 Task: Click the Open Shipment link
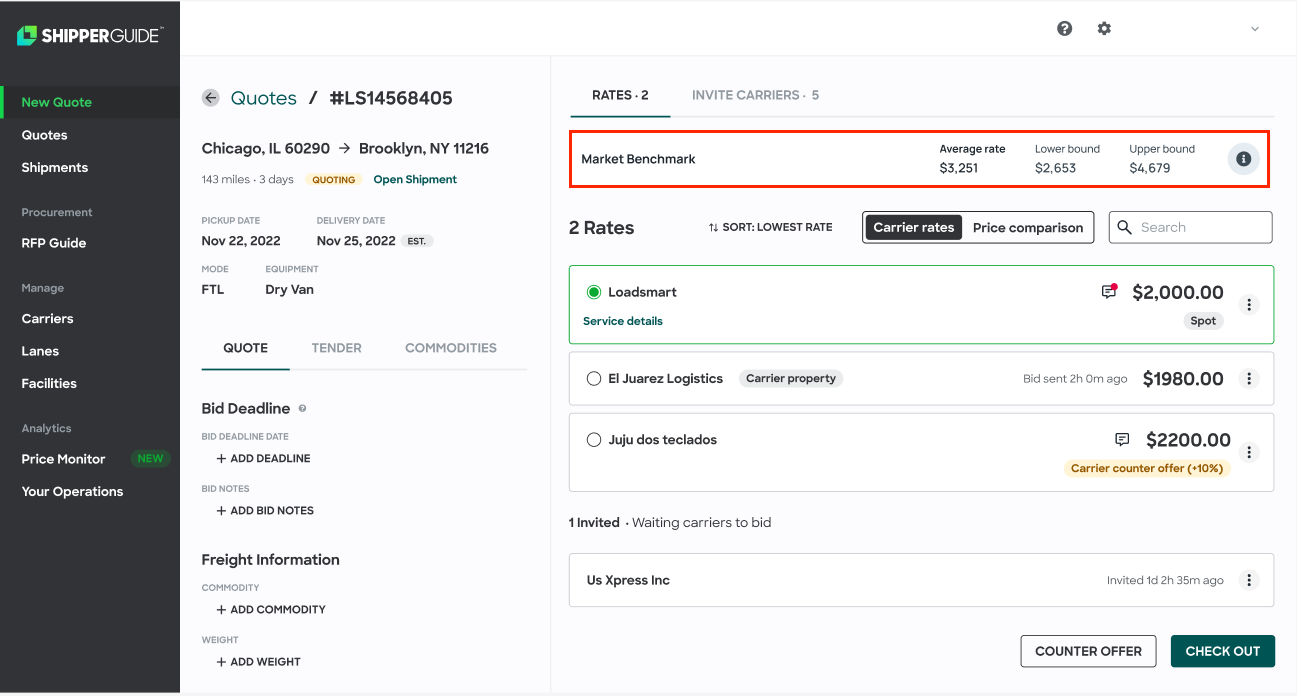pos(415,180)
